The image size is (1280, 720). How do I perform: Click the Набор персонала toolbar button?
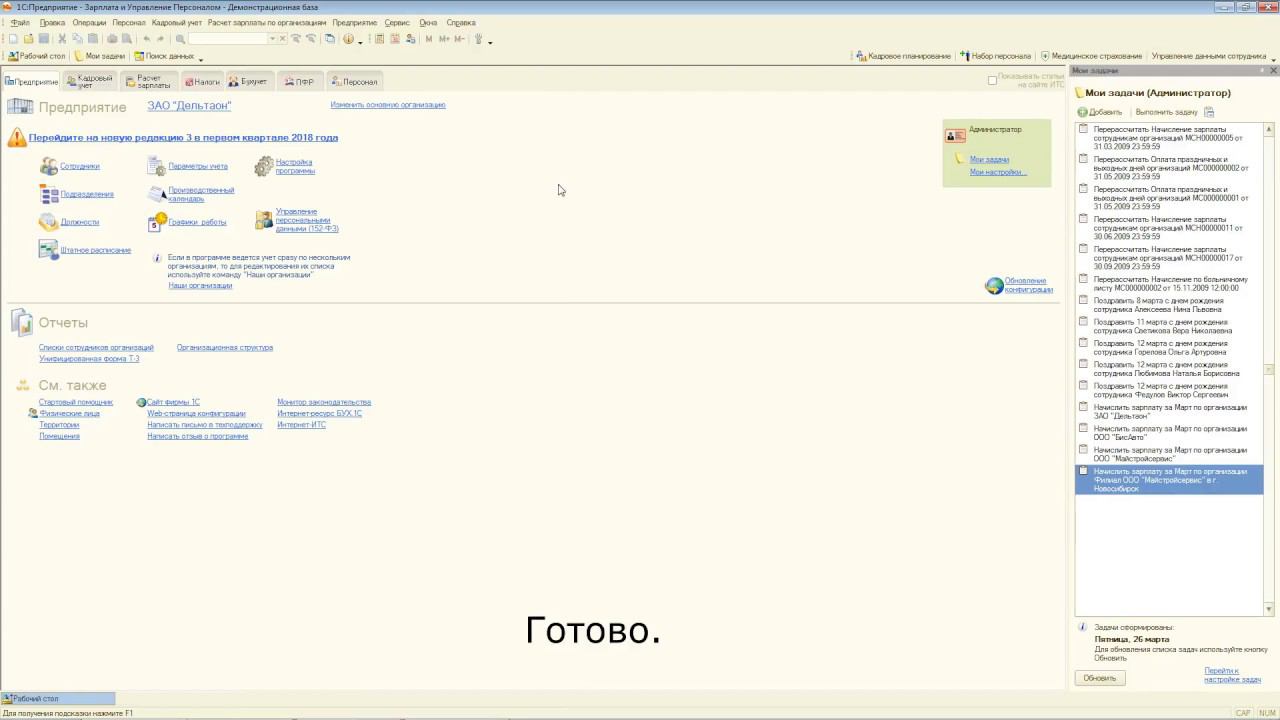pos(995,56)
